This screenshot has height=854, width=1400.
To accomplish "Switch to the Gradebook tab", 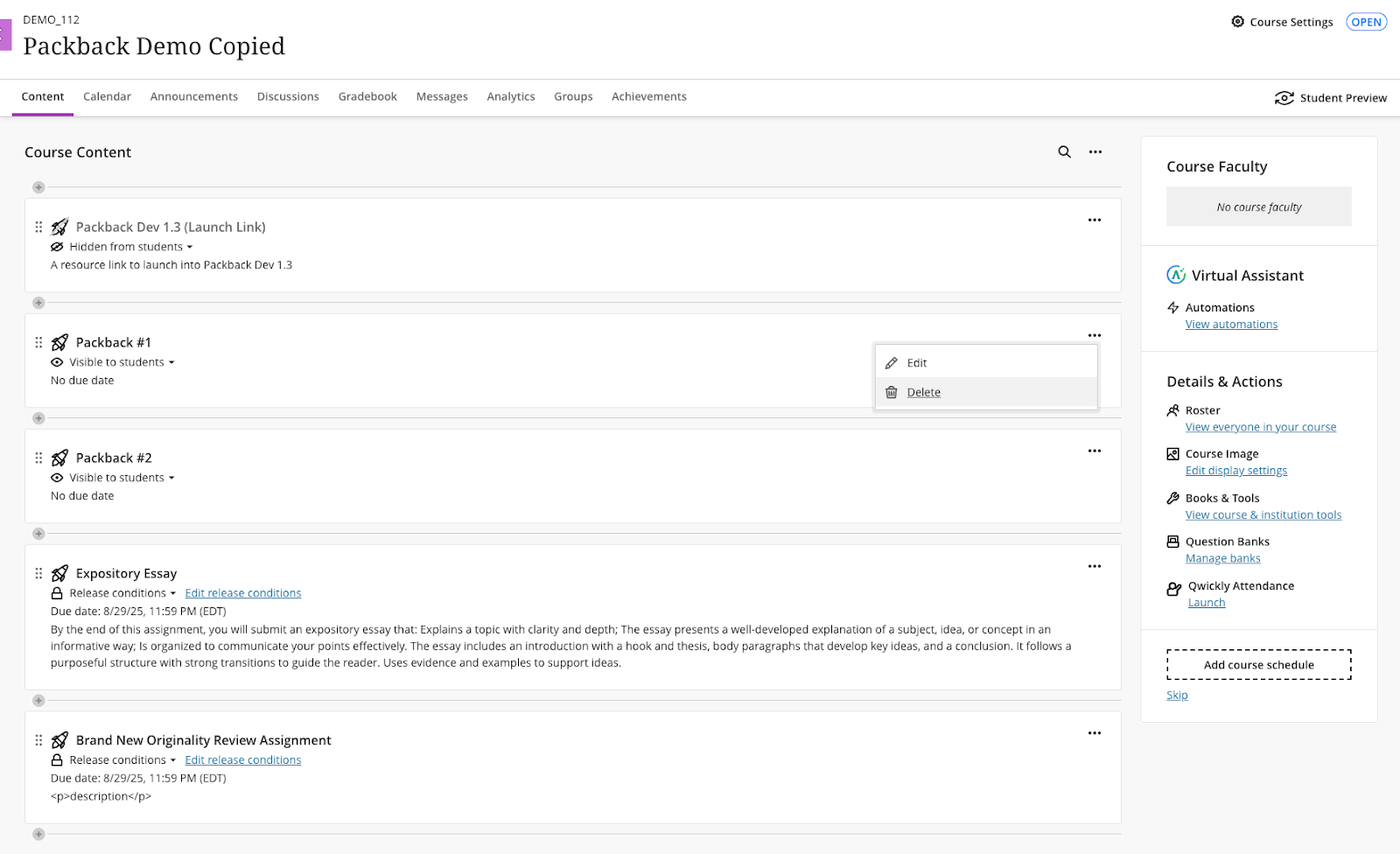I will (367, 97).
